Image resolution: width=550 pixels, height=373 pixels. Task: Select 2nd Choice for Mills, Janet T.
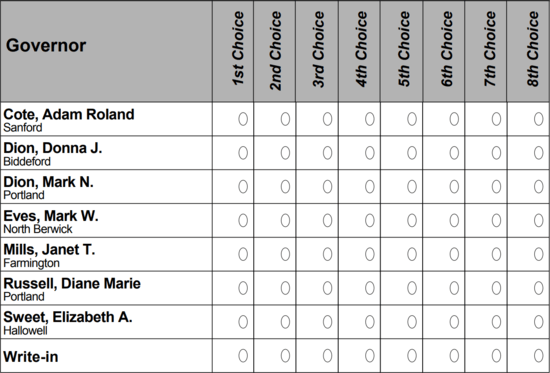pos(285,254)
